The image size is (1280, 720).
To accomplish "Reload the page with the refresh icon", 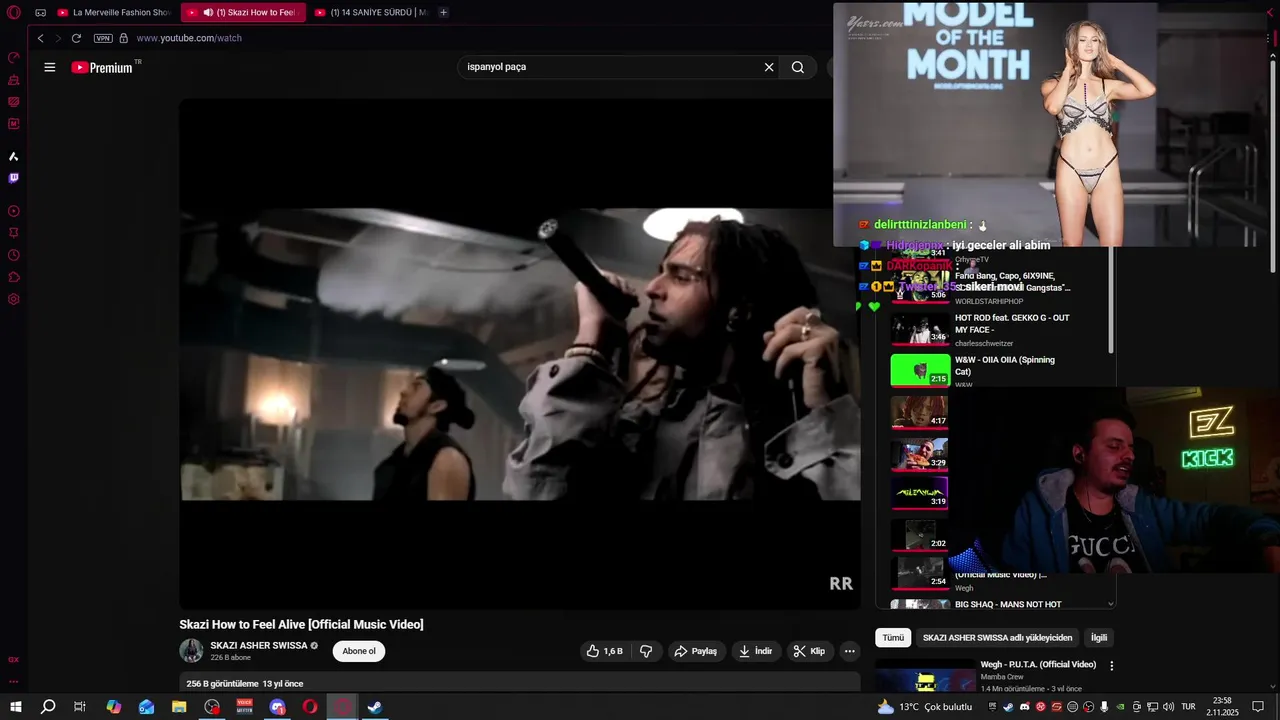I will [x=76, y=38].
